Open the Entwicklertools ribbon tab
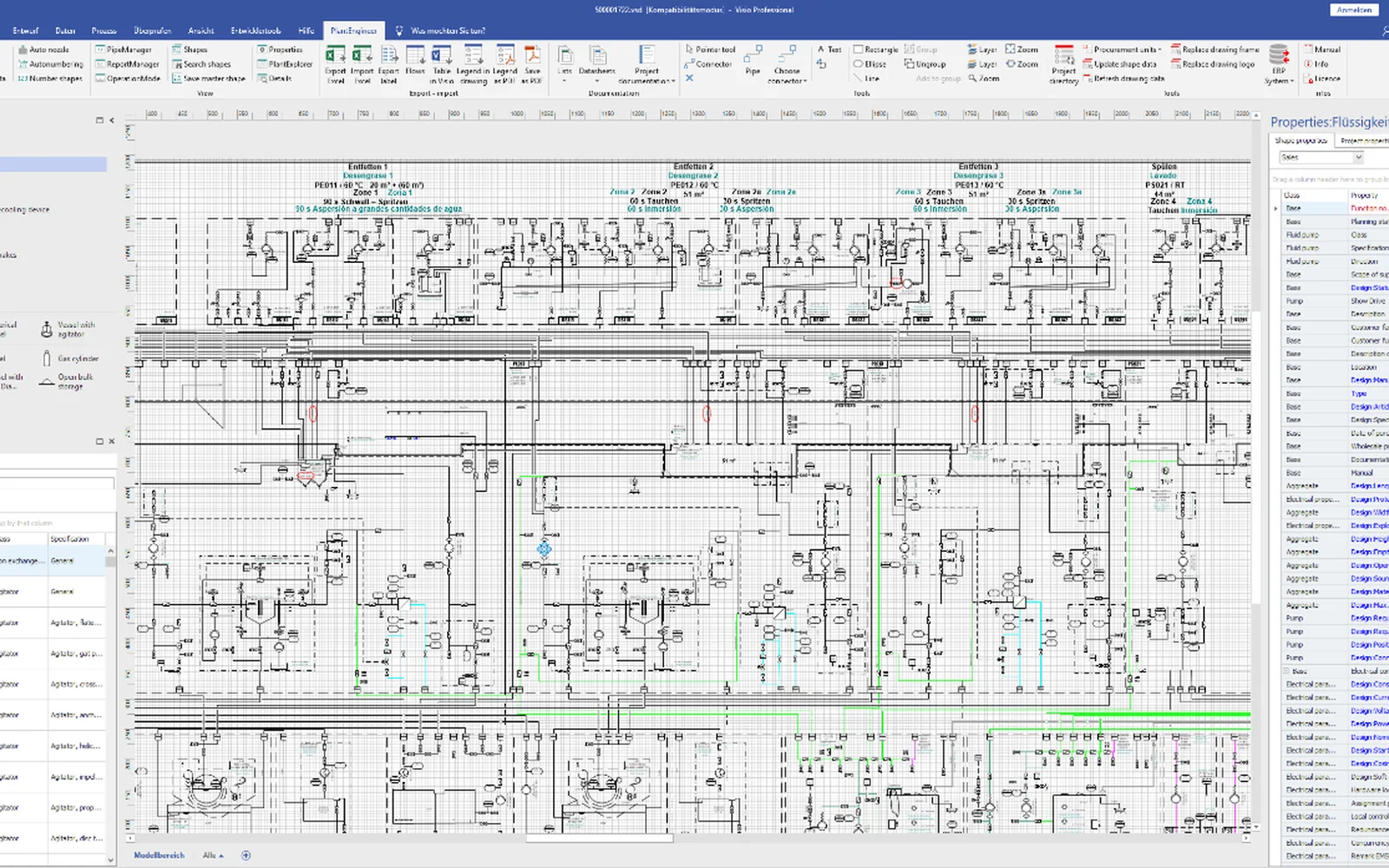Image resolution: width=1389 pixels, height=868 pixels. pyautogui.click(x=256, y=30)
